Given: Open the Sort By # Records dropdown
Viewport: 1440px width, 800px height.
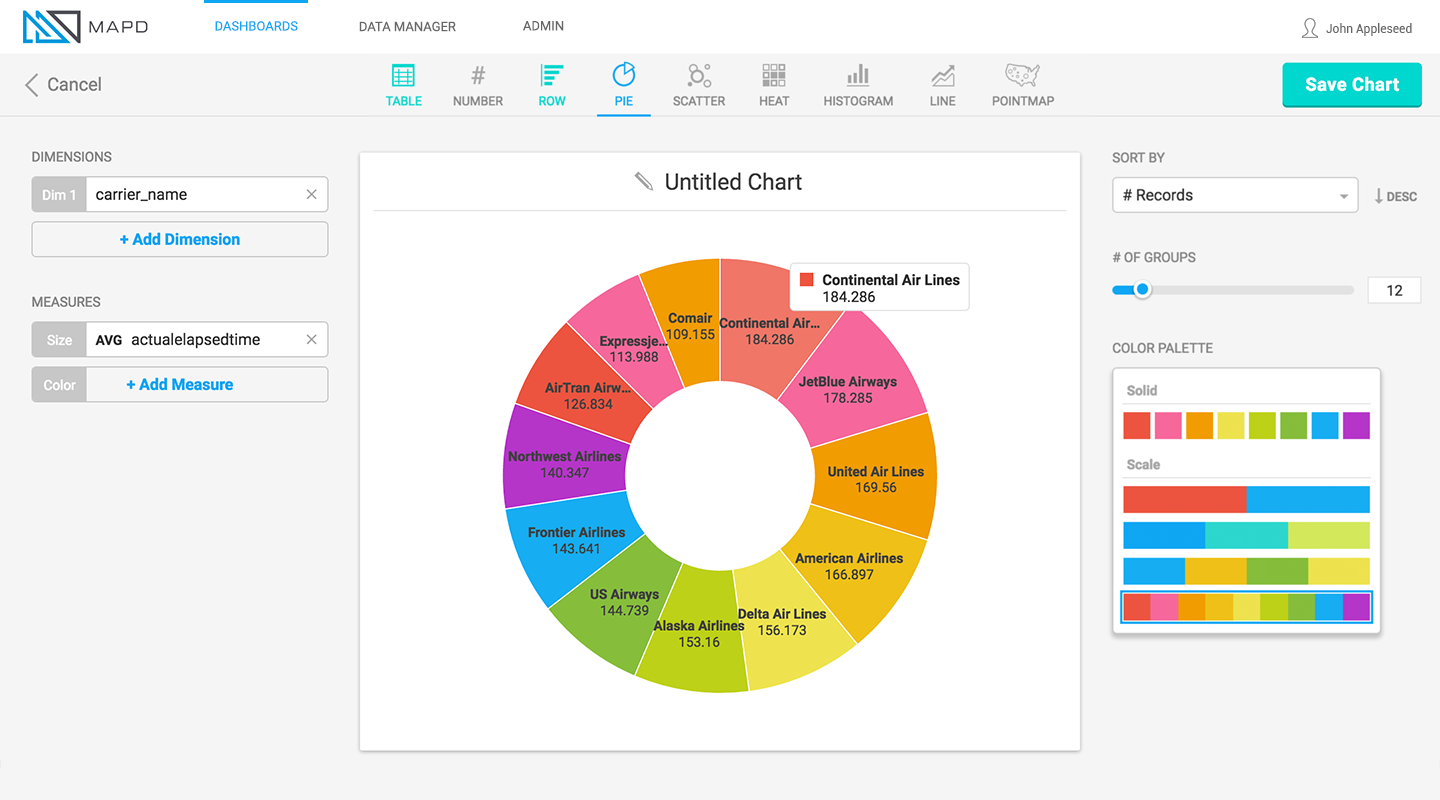Looking at the screenshot, I should (x=1235, y=195).
